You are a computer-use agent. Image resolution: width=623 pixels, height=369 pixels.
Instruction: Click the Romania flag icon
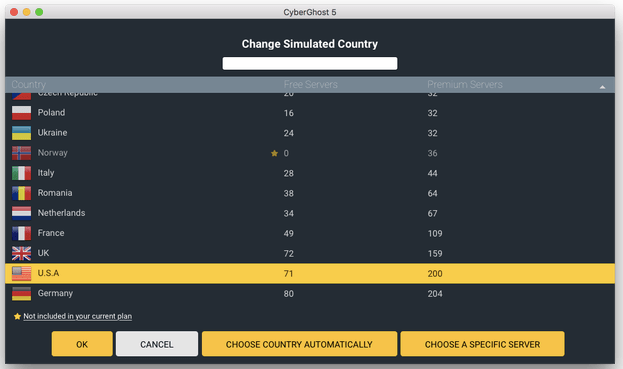pyautogui.click(x=21, y=193)
